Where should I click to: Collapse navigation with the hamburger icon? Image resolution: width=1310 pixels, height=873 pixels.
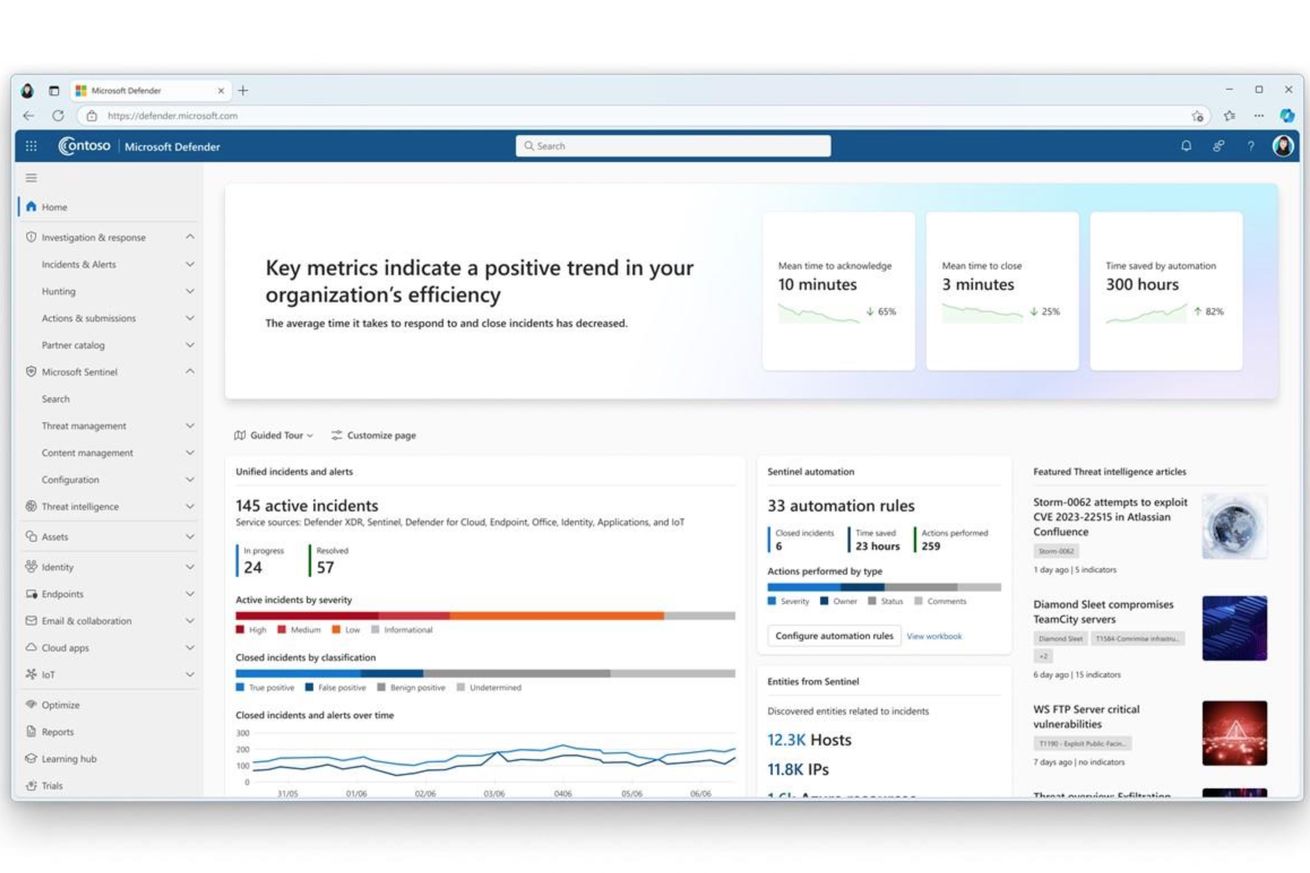(31, 178)
